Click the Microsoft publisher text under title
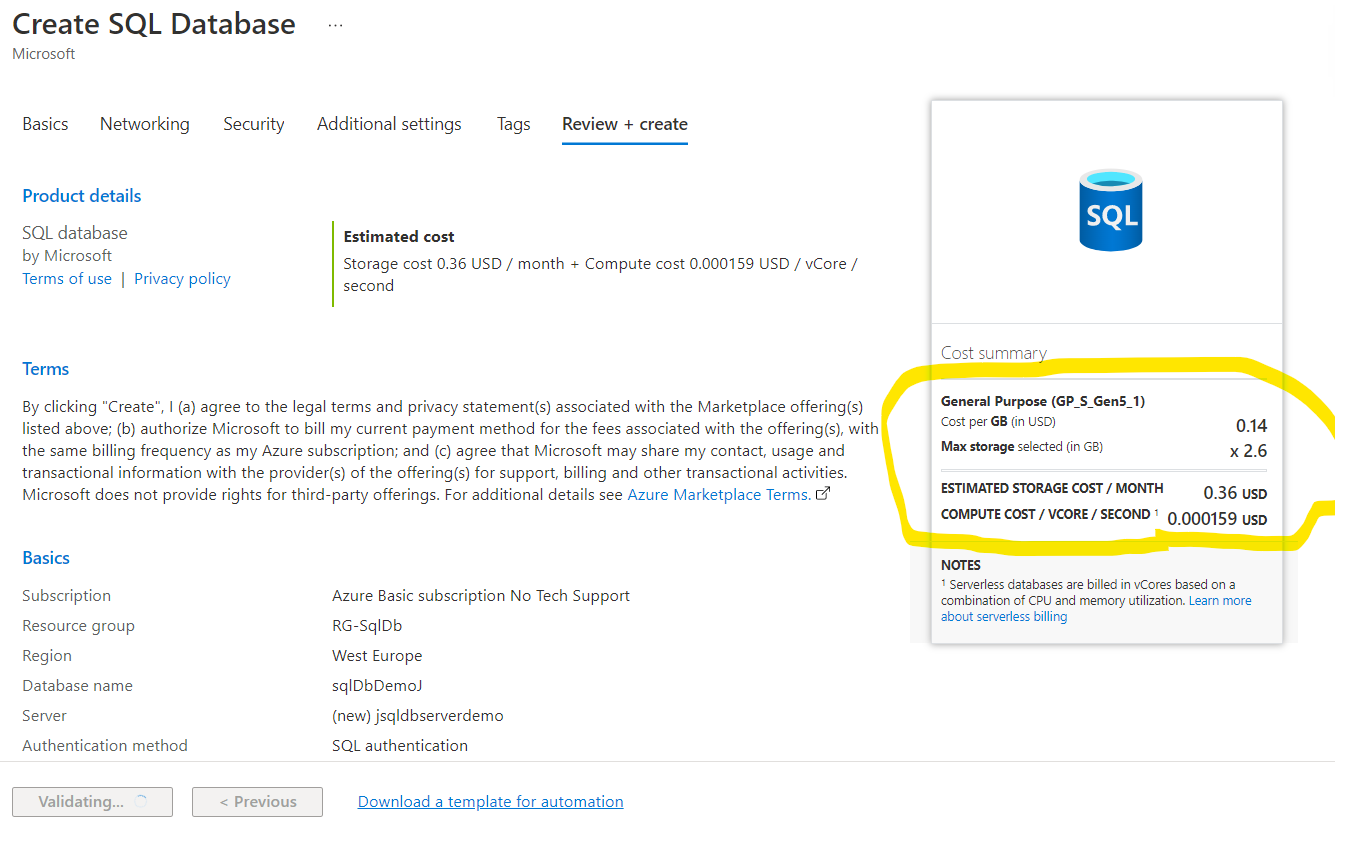The height and width of the screenshot is (841, 1355). 44,54
